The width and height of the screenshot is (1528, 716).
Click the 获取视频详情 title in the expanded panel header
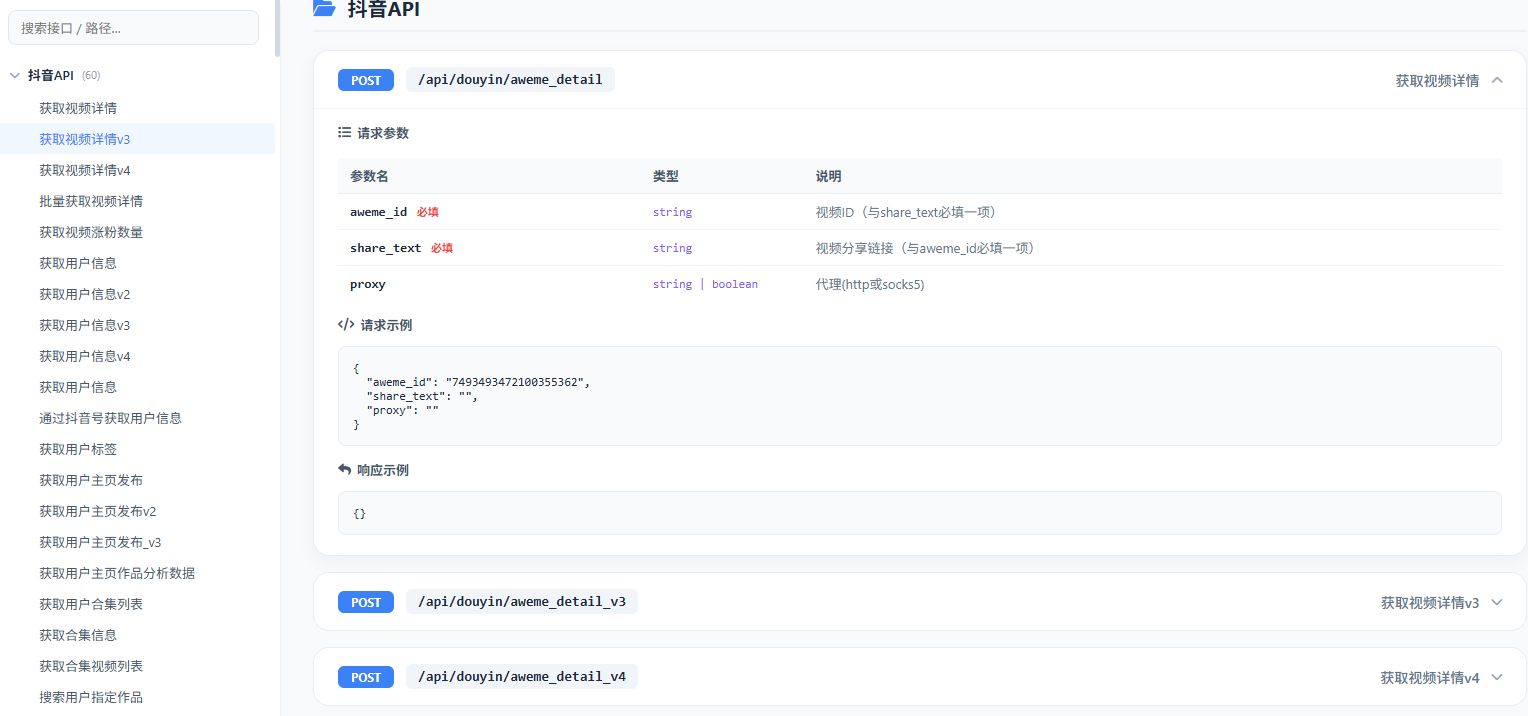[1437, 80]
